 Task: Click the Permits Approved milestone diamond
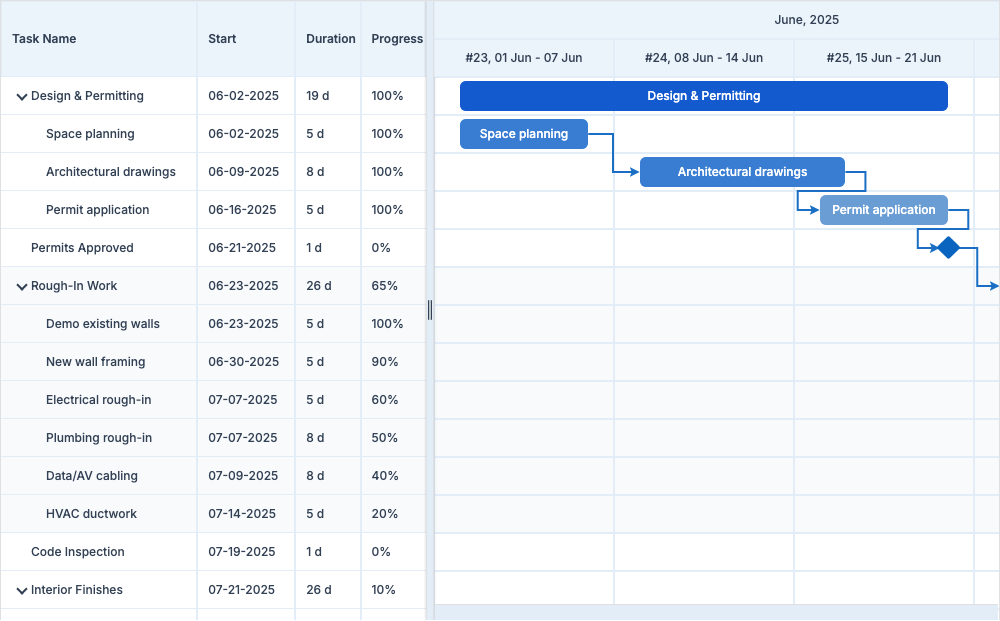tap(948, 248)
